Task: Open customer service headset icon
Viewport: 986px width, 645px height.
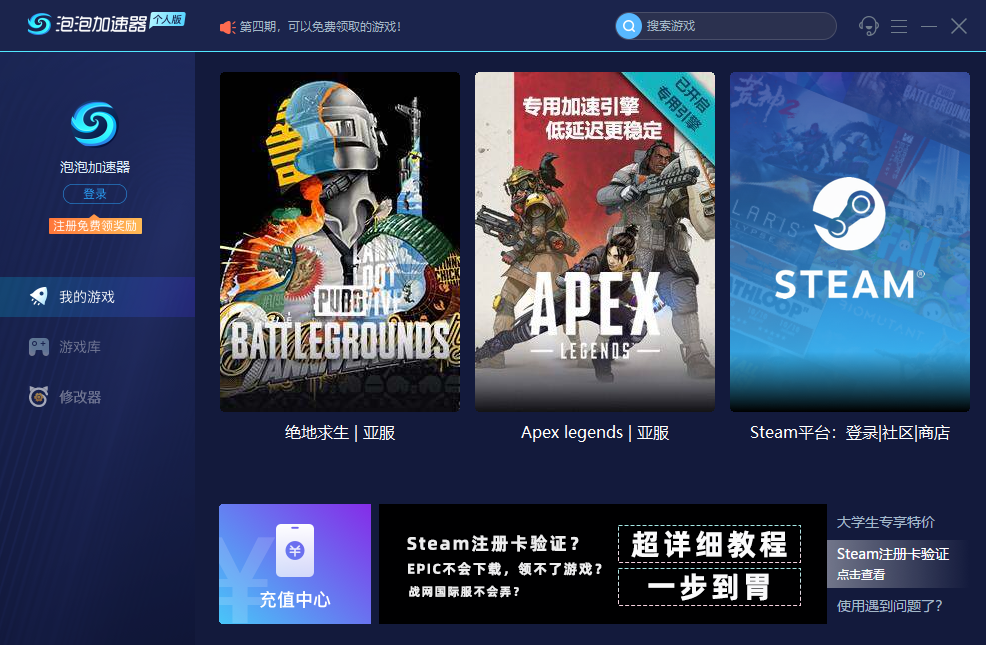Action: tap(868, 26)
